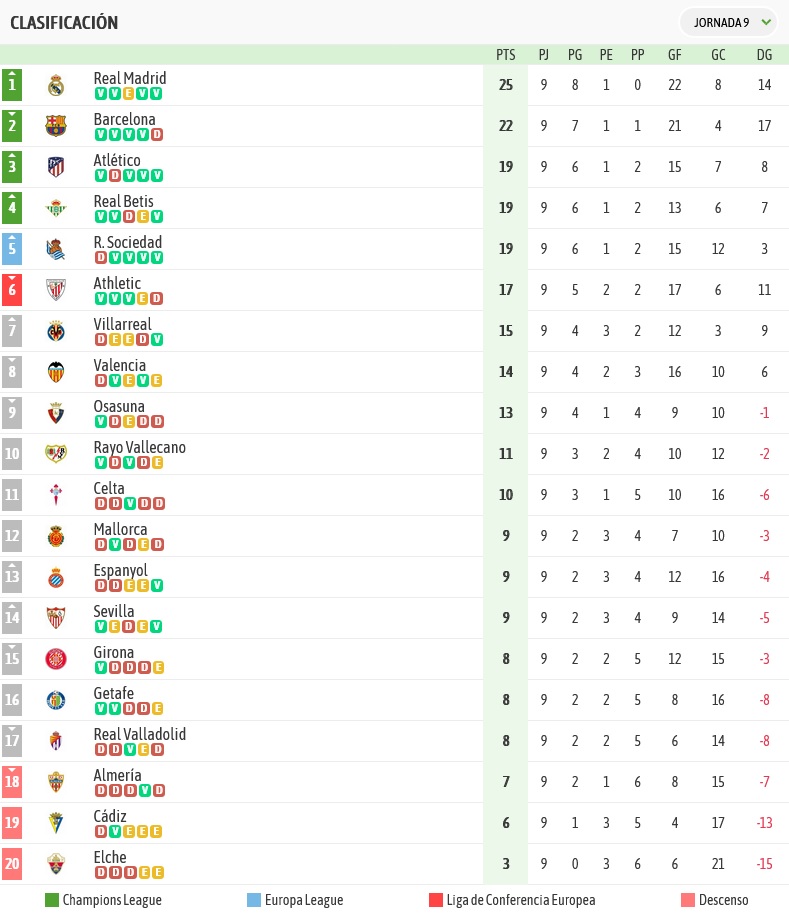The width and height of the screenshot is (789, 915).
Task: Open the JORNADA 9 dropdown
Action: 728,23
